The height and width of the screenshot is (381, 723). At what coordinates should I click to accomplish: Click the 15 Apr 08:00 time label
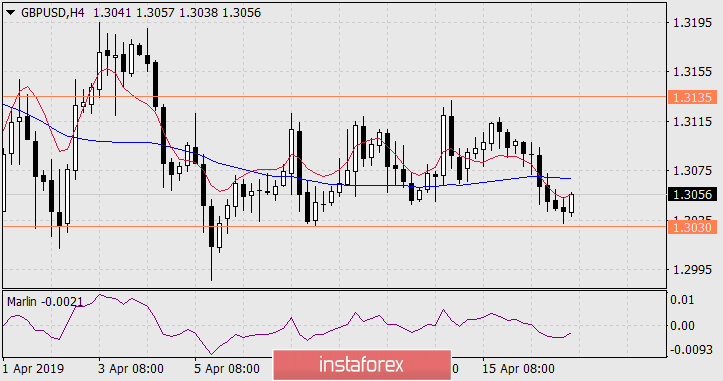pos(518,369)
